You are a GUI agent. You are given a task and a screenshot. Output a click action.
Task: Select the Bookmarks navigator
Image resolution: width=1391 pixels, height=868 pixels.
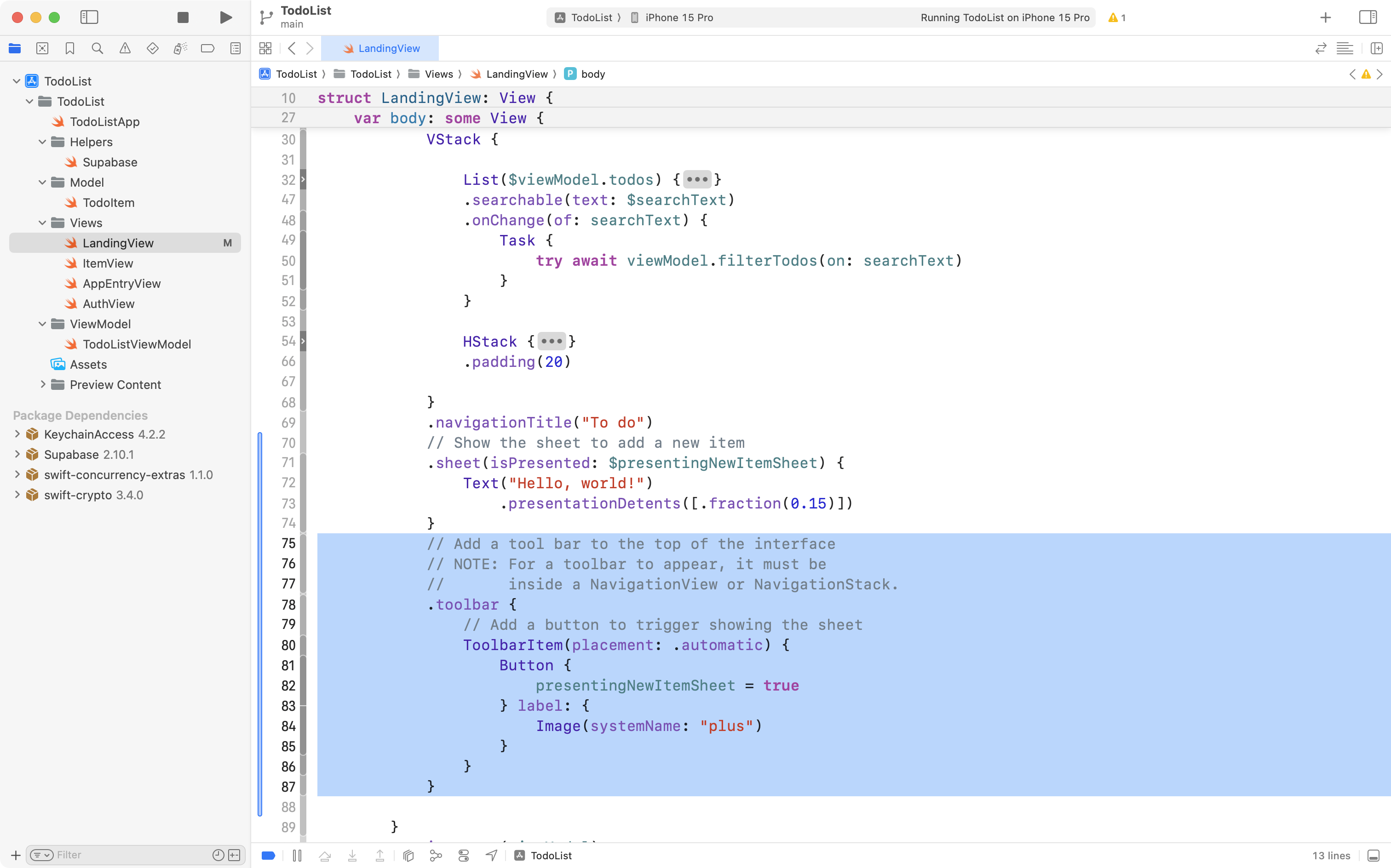tap(69, 48)
